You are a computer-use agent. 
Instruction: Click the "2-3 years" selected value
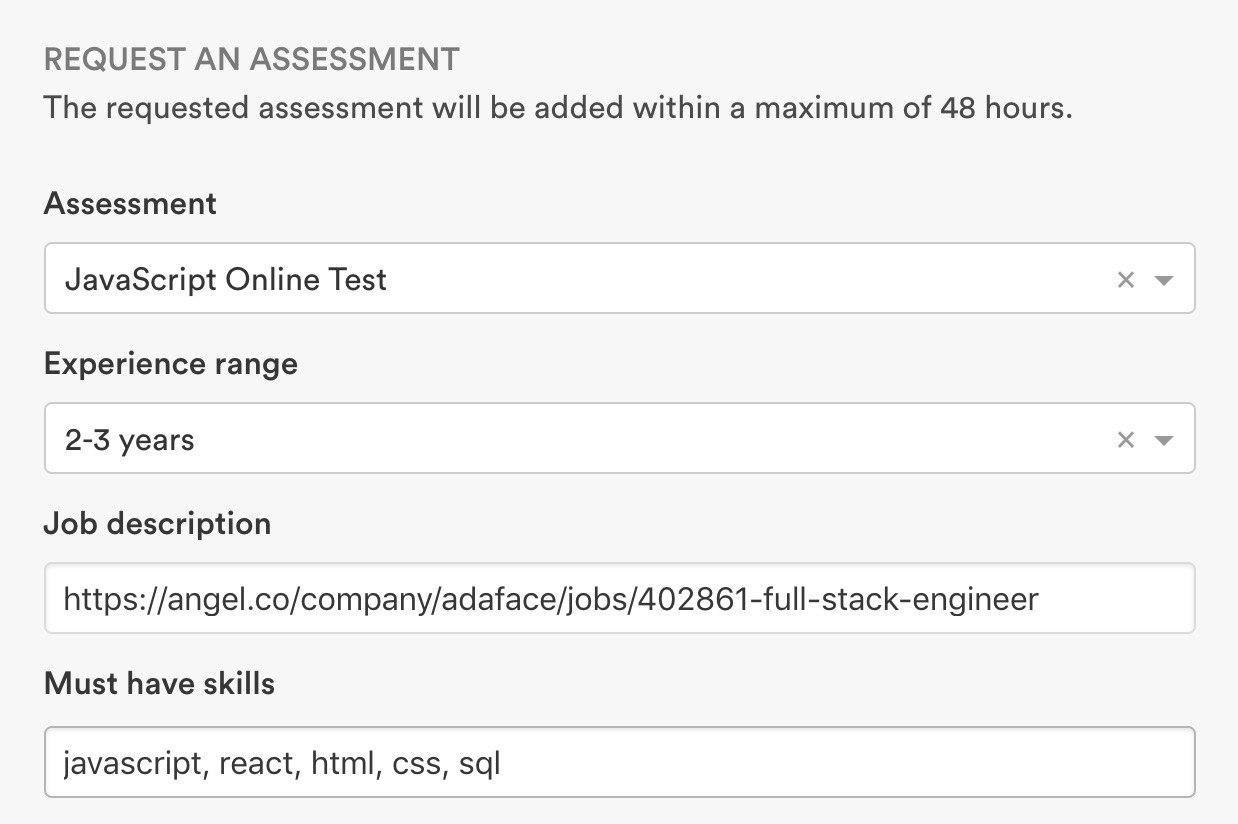pos(129,440)
